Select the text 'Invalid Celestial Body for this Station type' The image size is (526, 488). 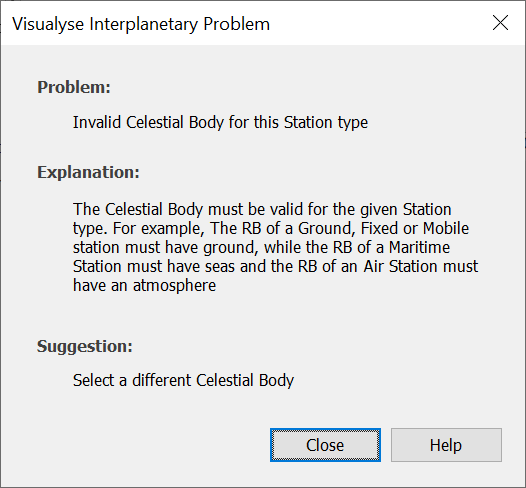coord(220,122)
